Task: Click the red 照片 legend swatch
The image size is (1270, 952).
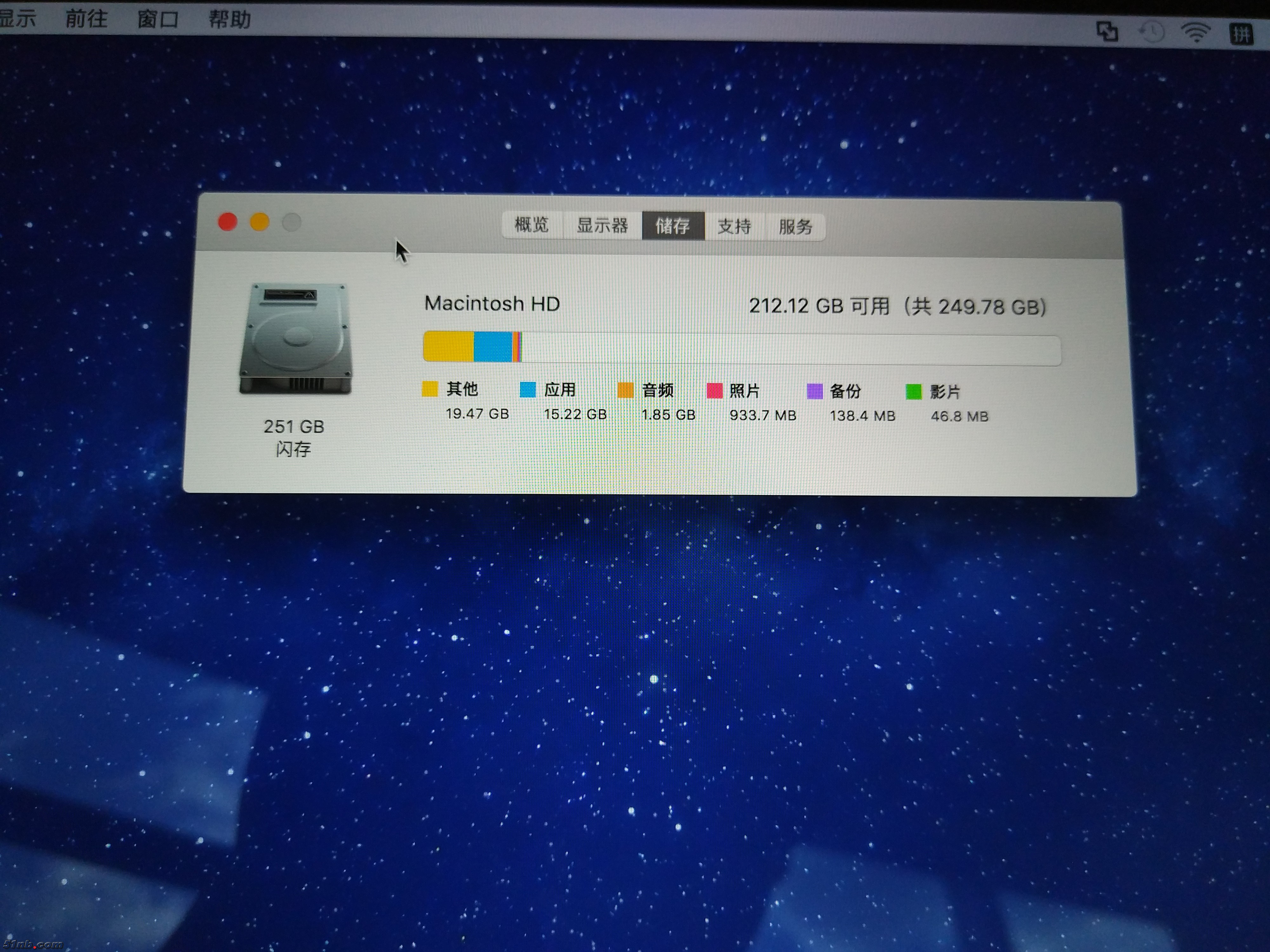Action: 714,391
